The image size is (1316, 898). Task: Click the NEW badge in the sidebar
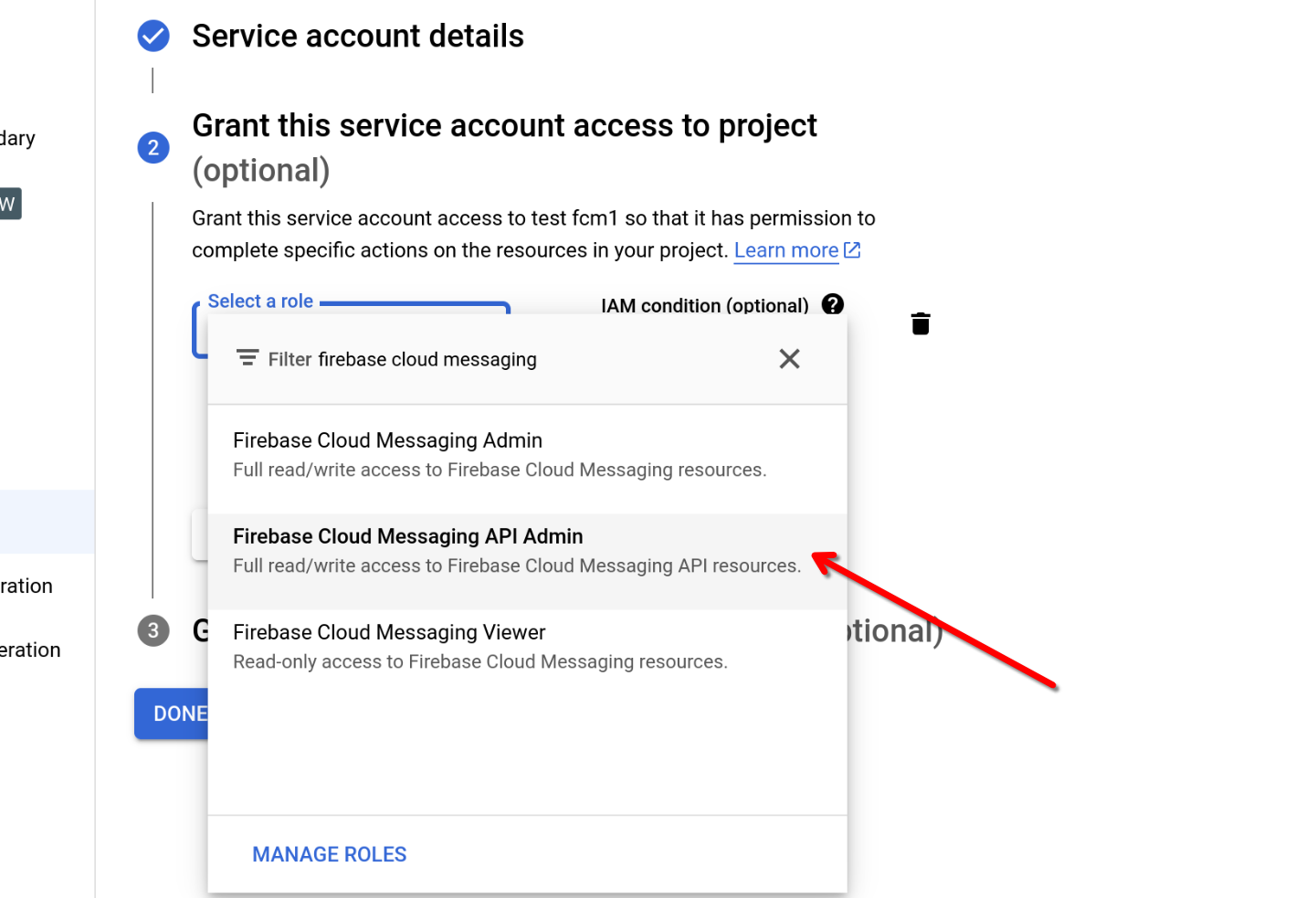10,203
